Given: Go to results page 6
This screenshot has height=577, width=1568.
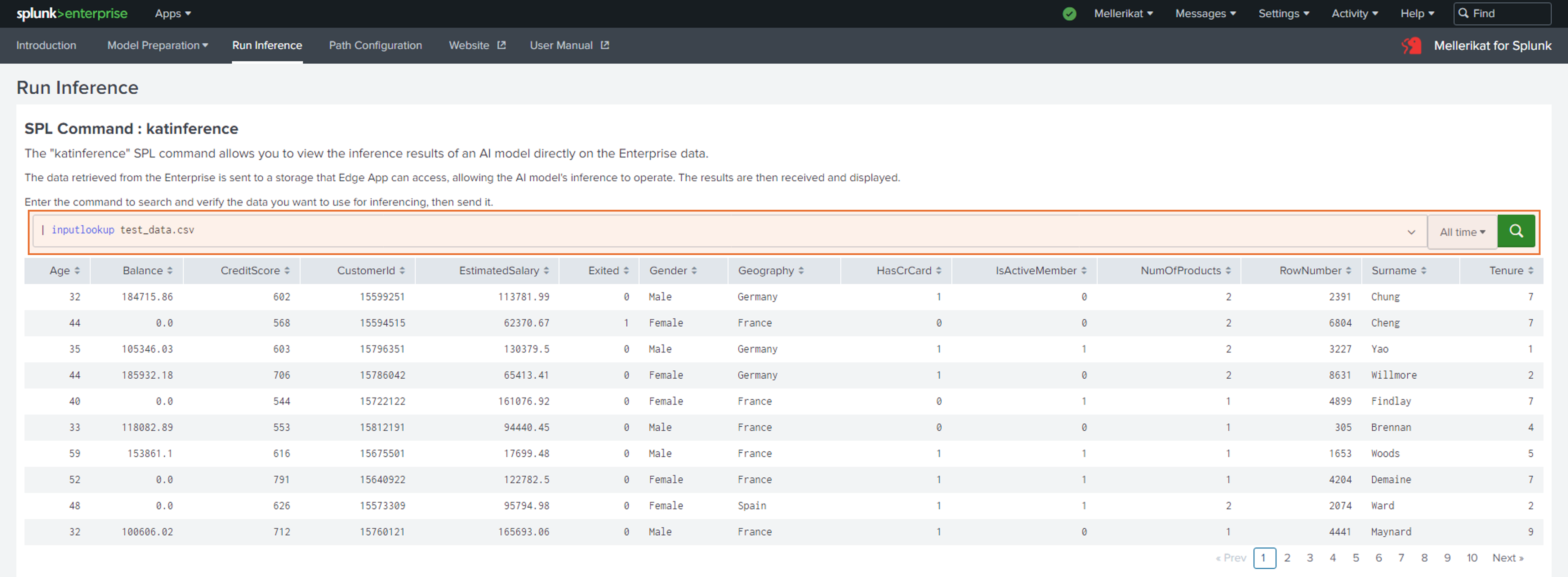Looking at the screenshot, I should pyautogui.click(x=1379, y=557).
